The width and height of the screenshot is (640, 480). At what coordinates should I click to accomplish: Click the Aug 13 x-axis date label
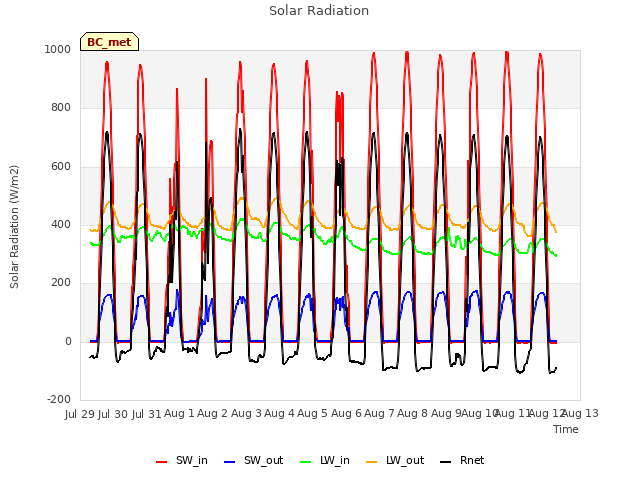click(x=582, y=414)
